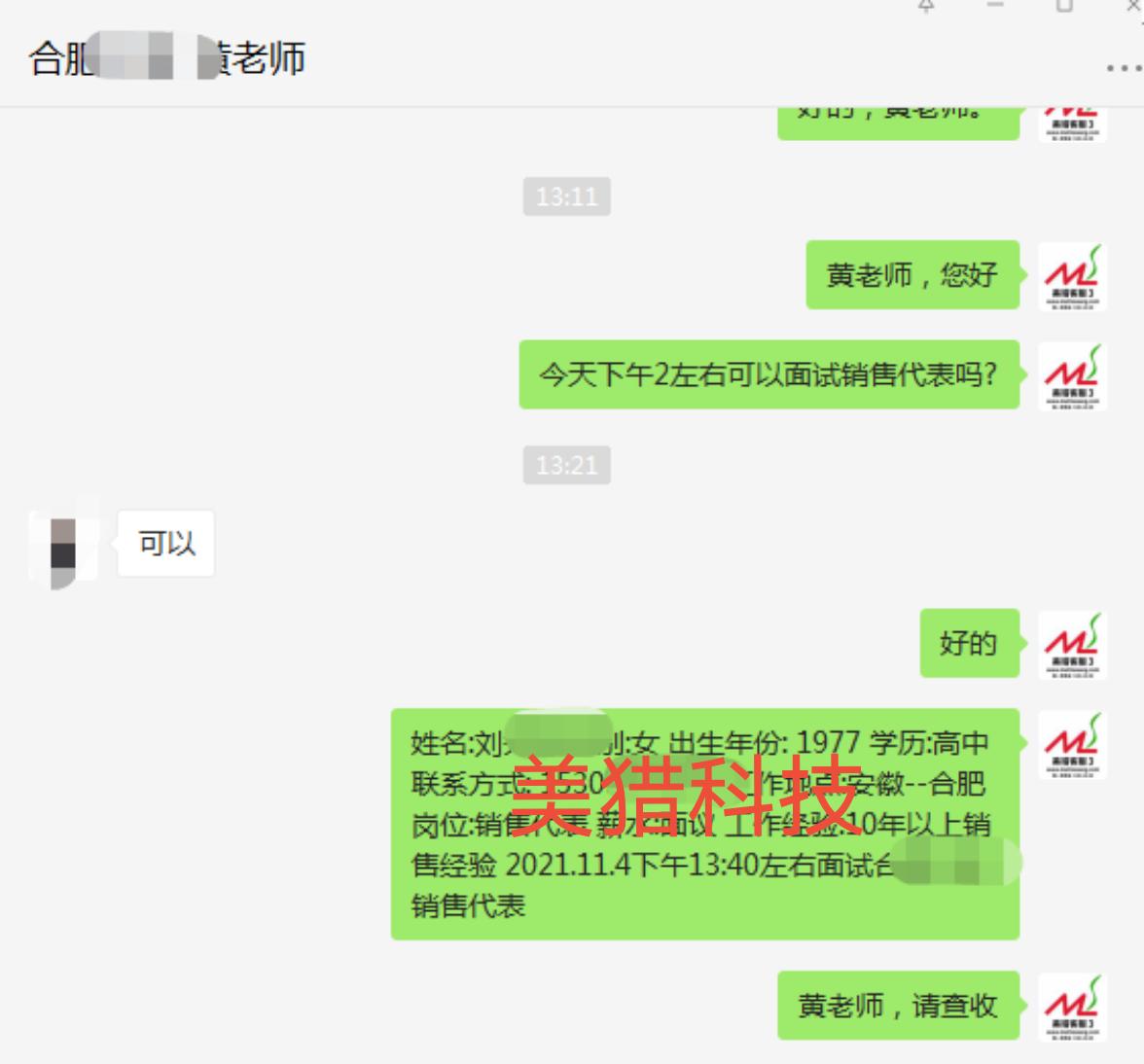1144x1064 pixels.
Task: Open the three-dot chat options menu
Action: (x=1124, y=68)
